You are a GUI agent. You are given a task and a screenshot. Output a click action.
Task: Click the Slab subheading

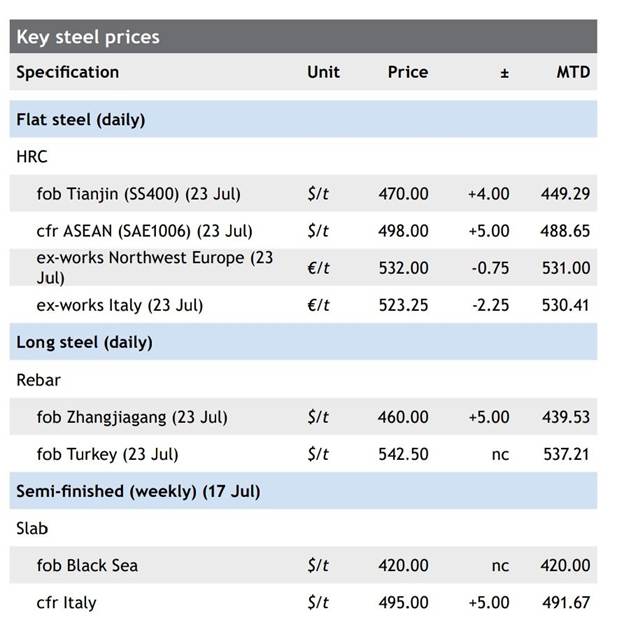[32, 528]
